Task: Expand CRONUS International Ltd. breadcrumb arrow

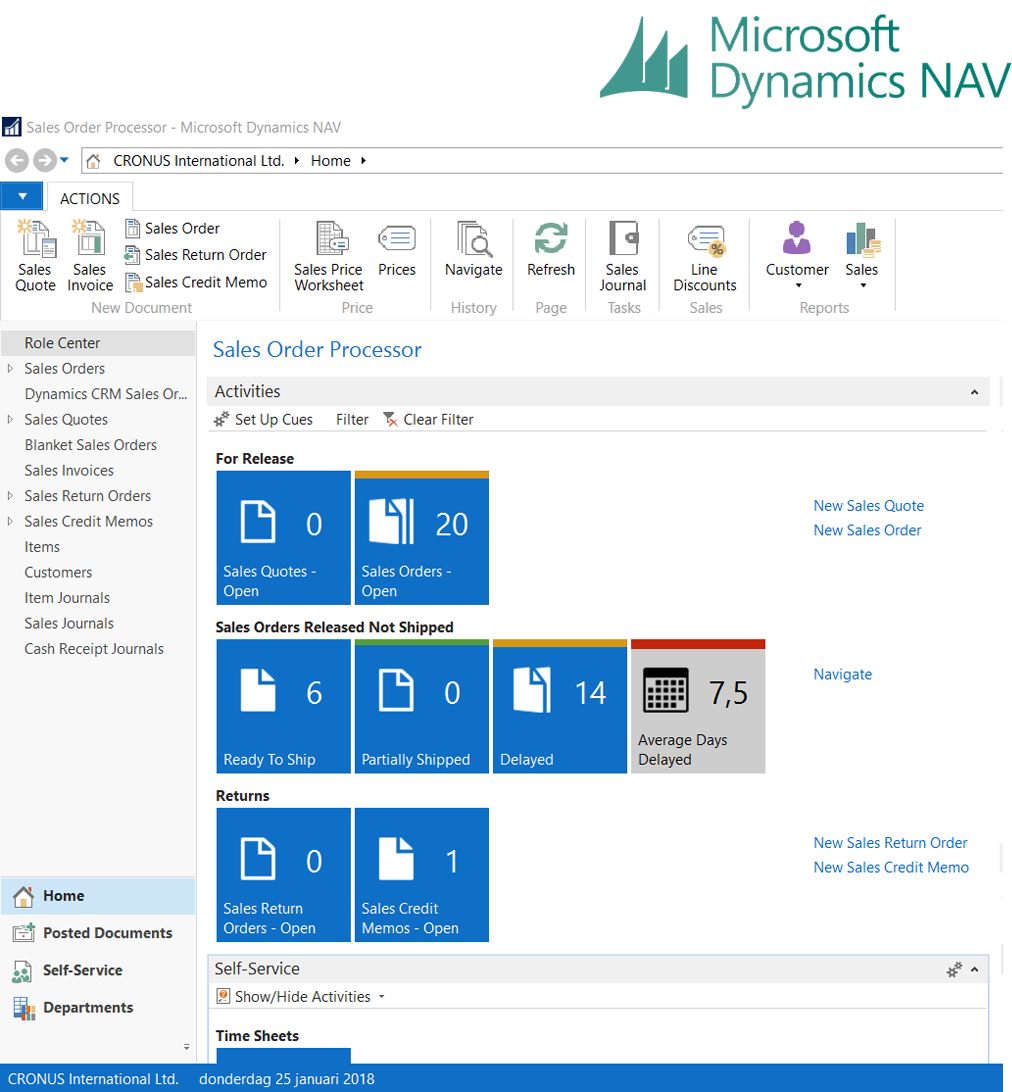Action: coord(297,161)
